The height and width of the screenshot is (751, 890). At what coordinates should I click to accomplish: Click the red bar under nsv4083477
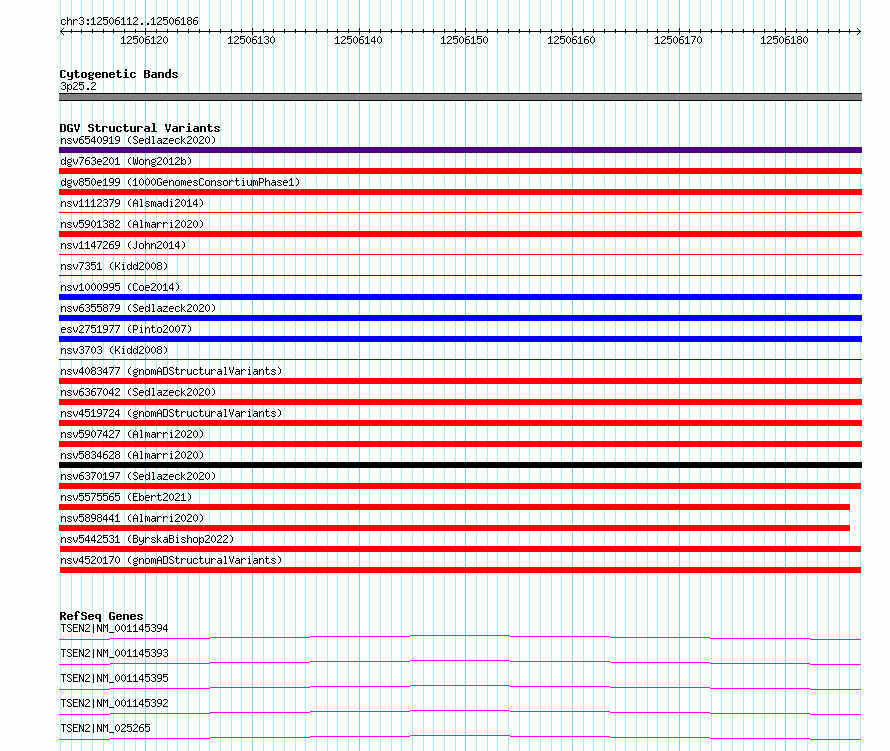(460, 381)
